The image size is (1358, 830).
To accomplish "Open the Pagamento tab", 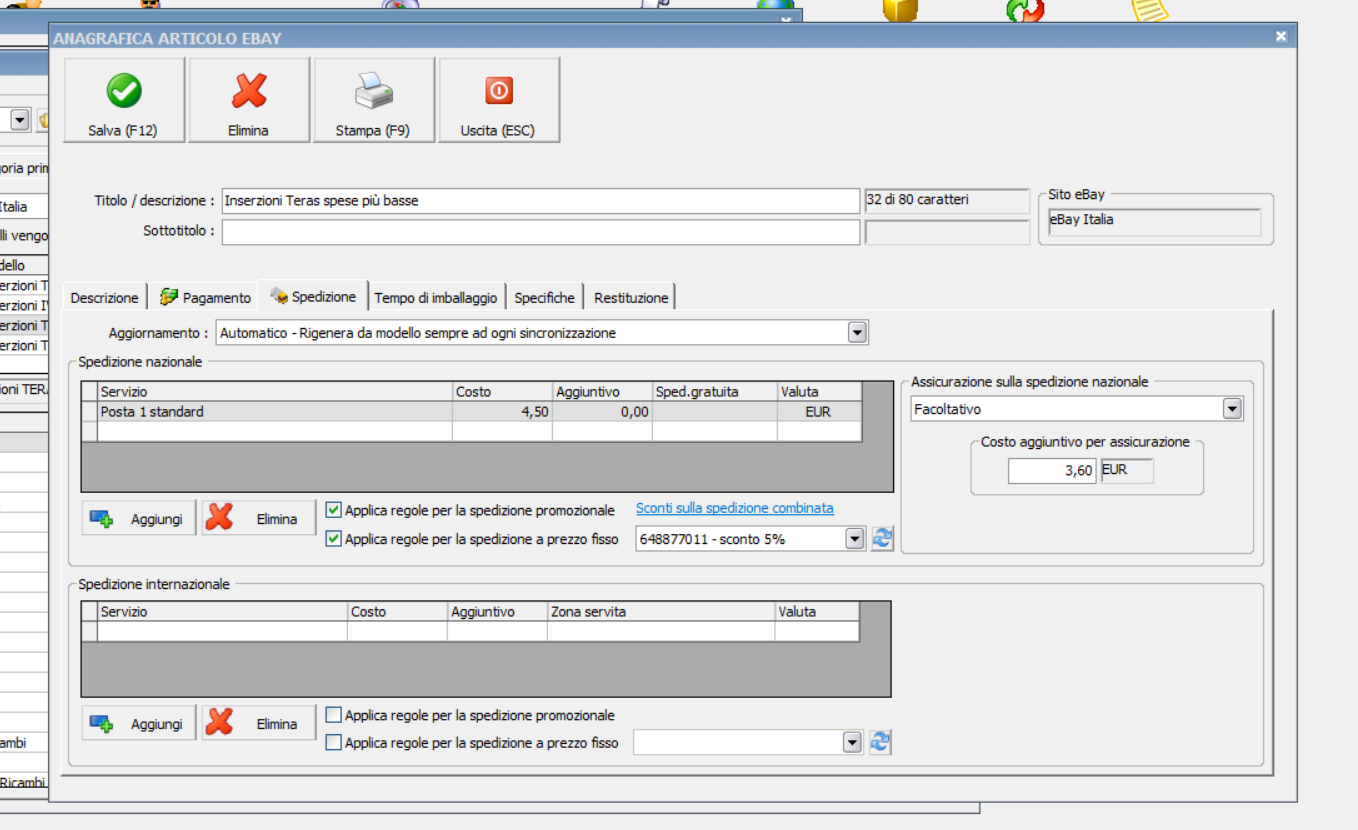I will 205,298.
